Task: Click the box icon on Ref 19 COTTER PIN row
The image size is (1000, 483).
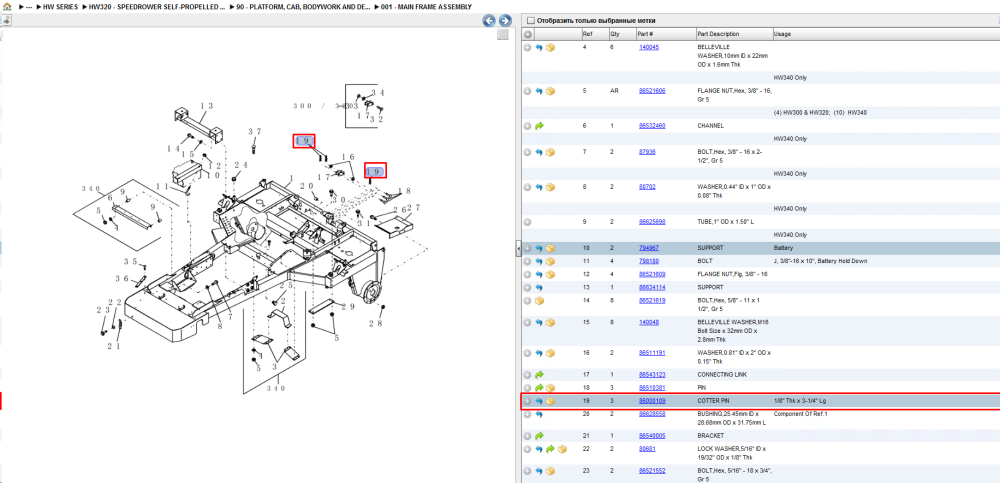Action: click(x=550, y=401)
